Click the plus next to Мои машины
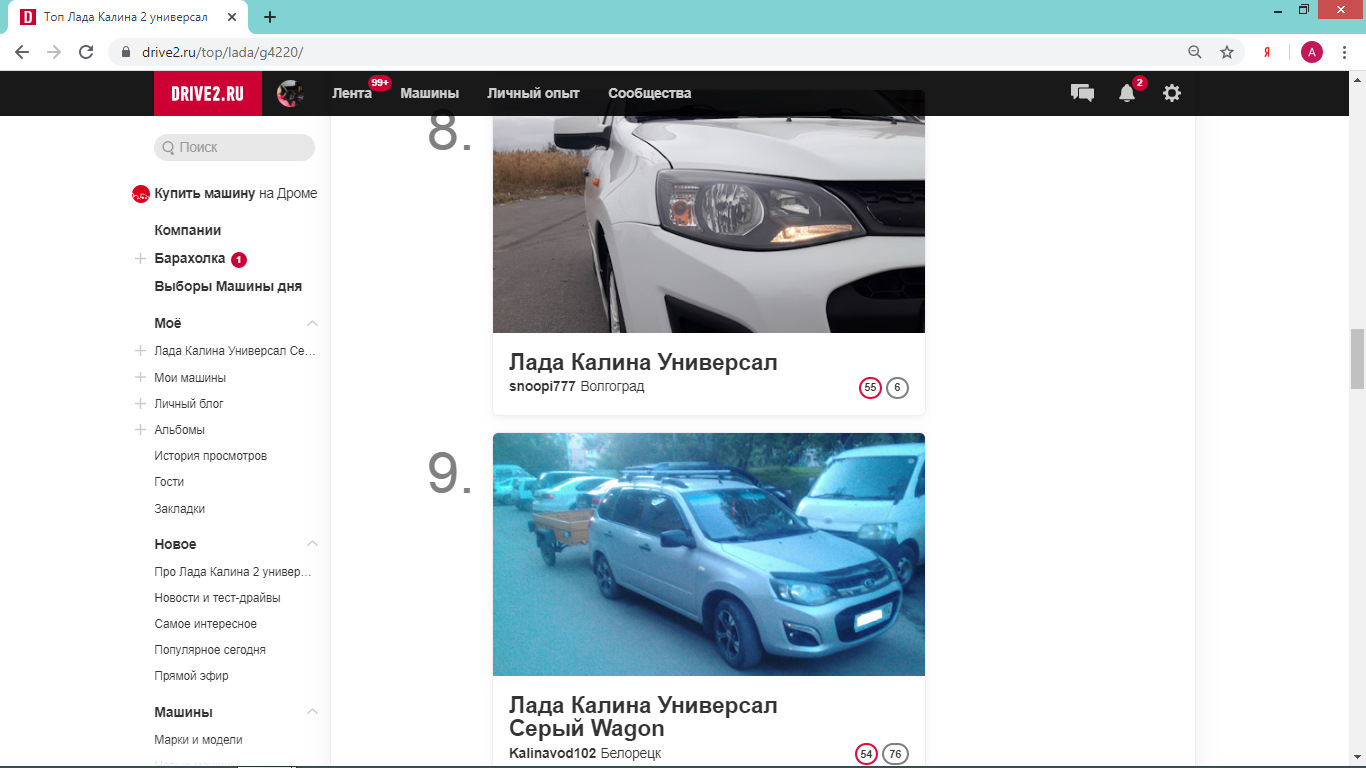The image size is (1366, 768). point(140,378)
